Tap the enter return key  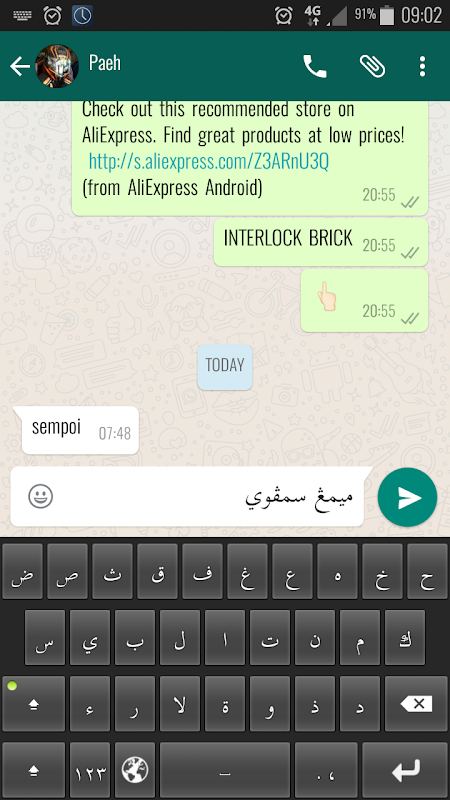405,769
